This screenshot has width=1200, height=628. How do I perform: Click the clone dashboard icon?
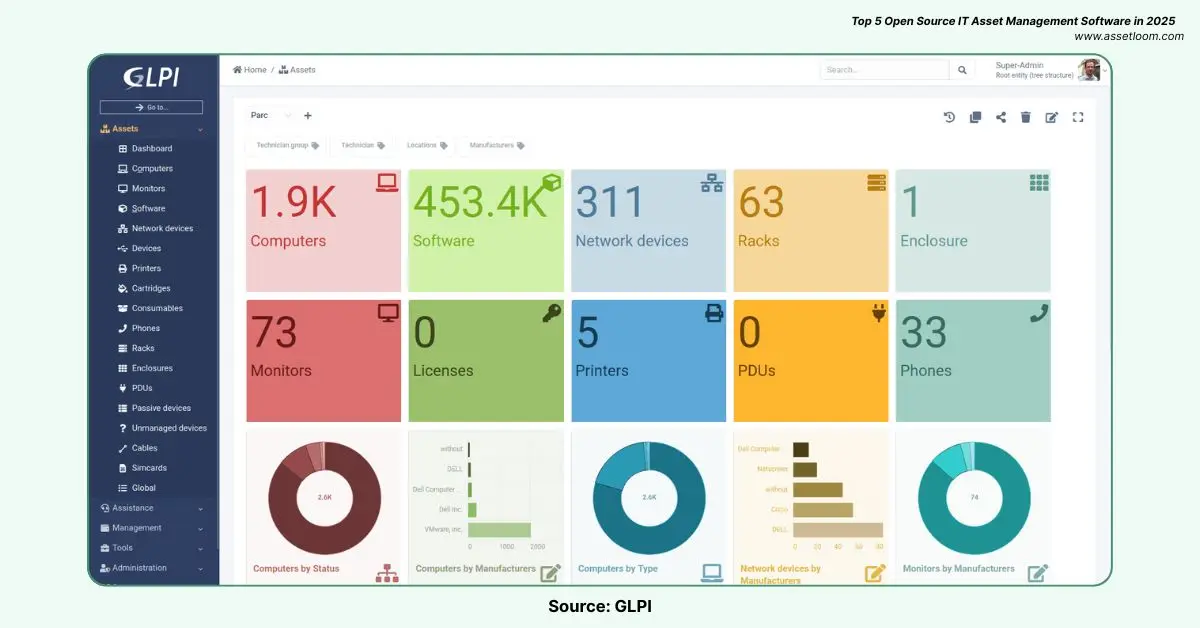point(975,117)
